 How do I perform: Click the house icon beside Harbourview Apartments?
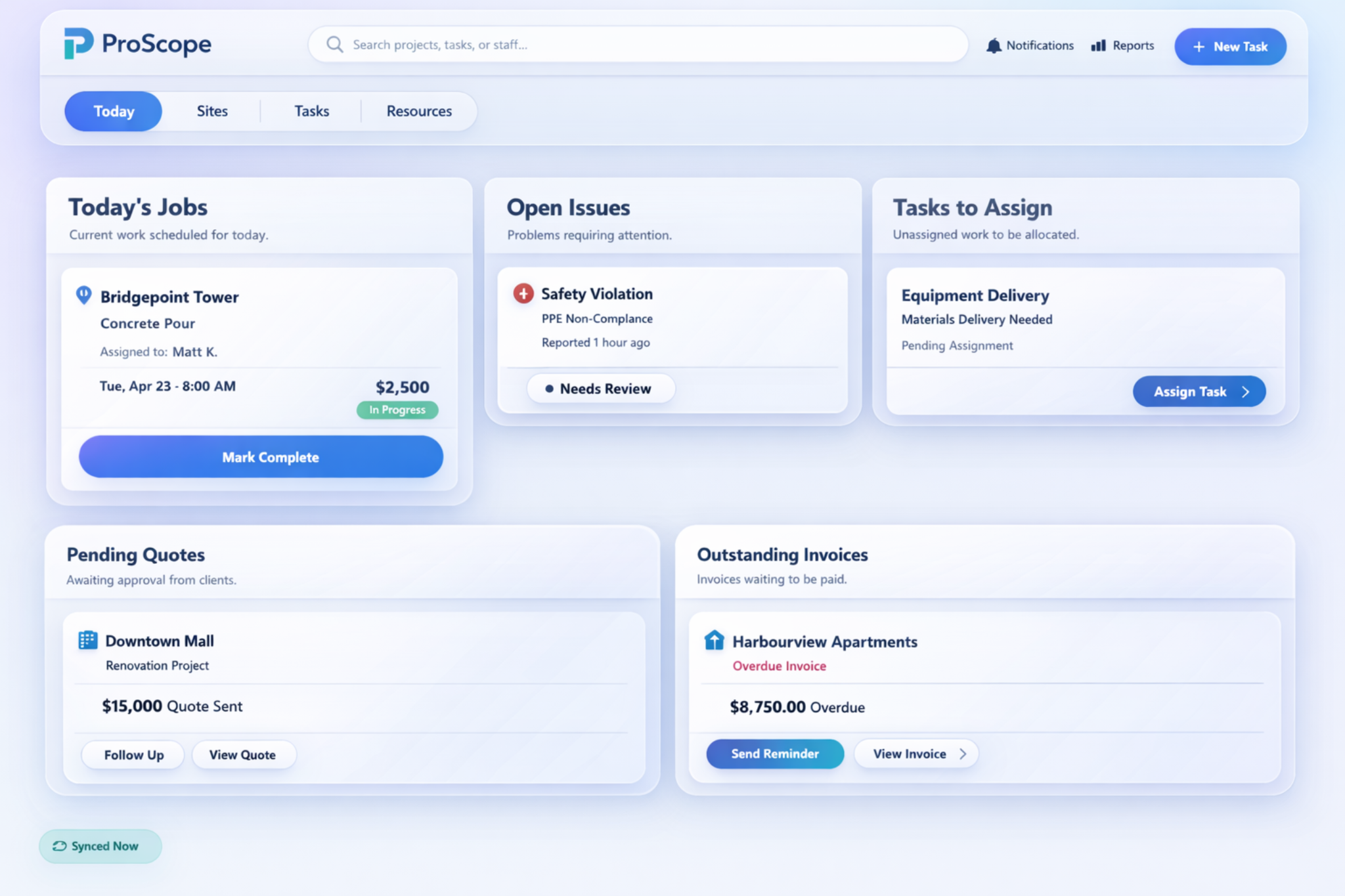pos(715,641)
